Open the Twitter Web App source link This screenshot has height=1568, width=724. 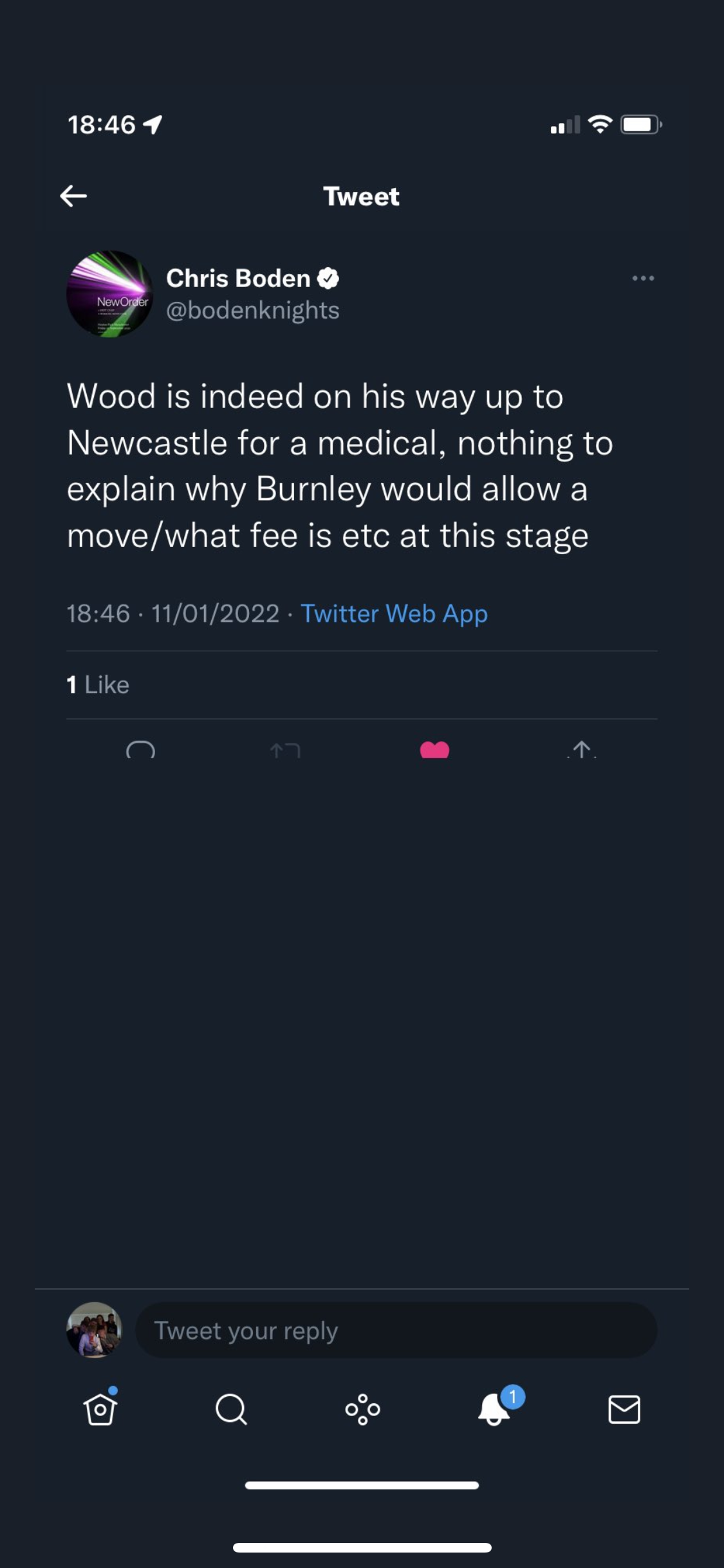coord(394,613)
